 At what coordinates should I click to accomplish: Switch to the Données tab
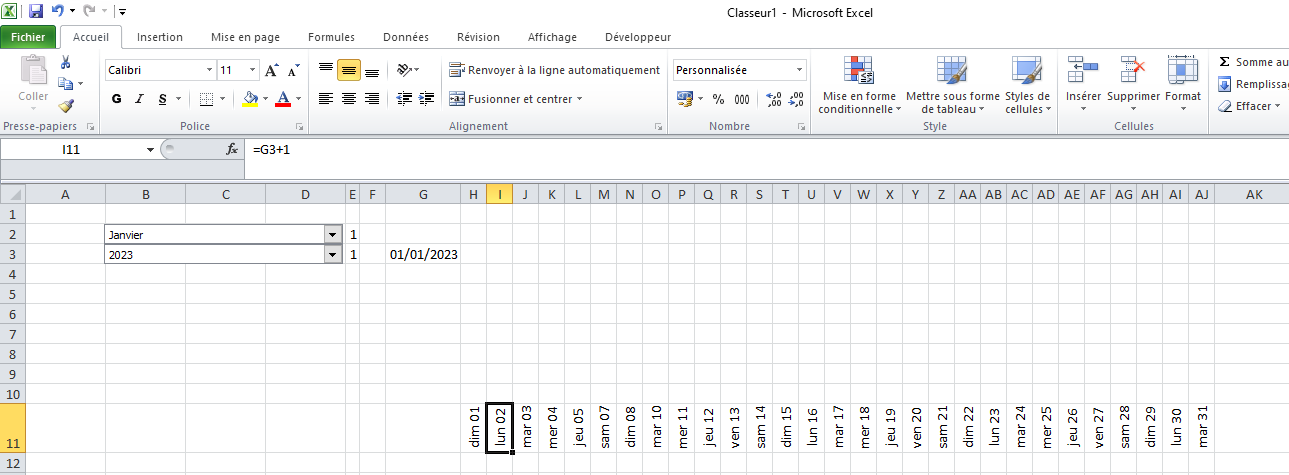(x=406, y=37)
